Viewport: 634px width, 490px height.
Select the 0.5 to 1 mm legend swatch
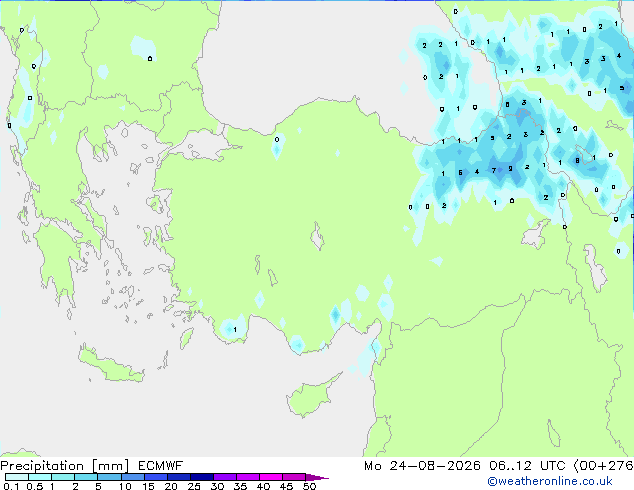pos(40,477)
